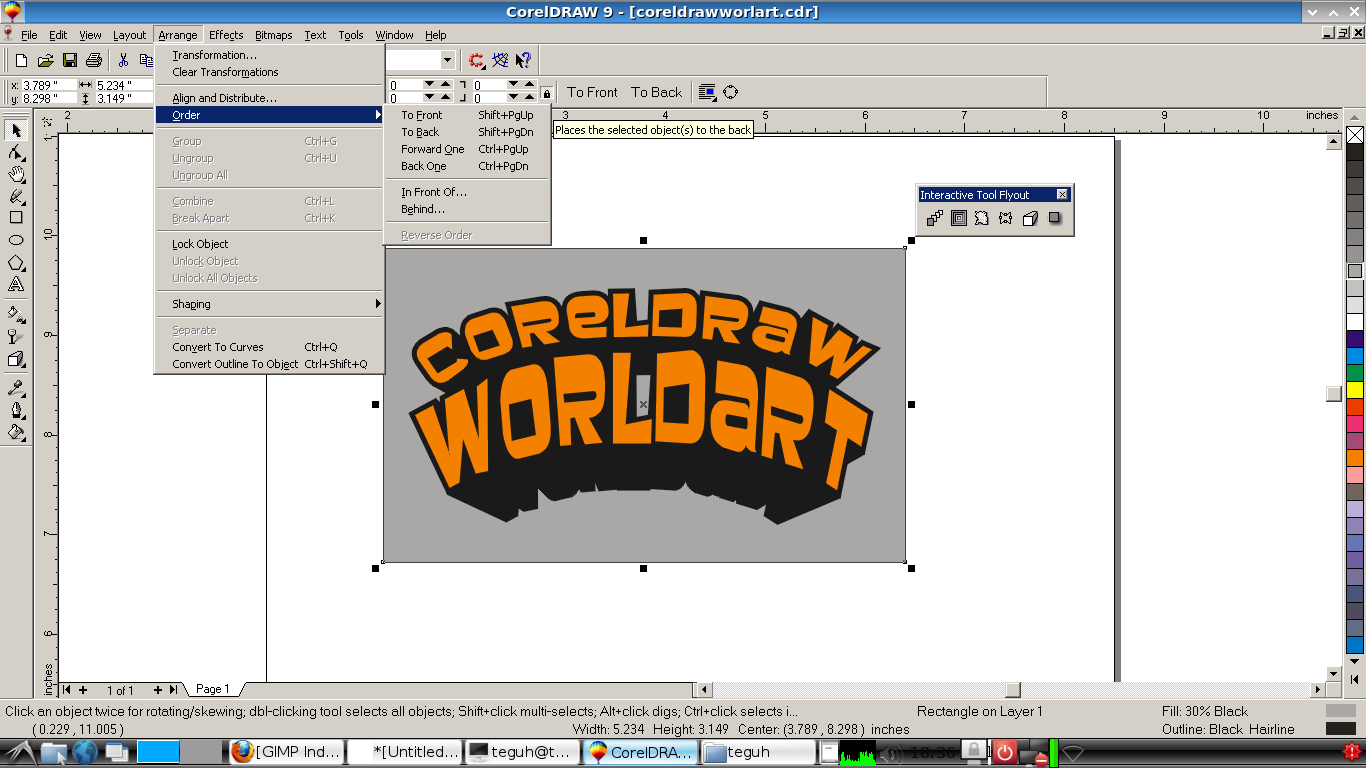Choose Forward One from the Order submenu

pyautogui.click(x=431, y=148)
